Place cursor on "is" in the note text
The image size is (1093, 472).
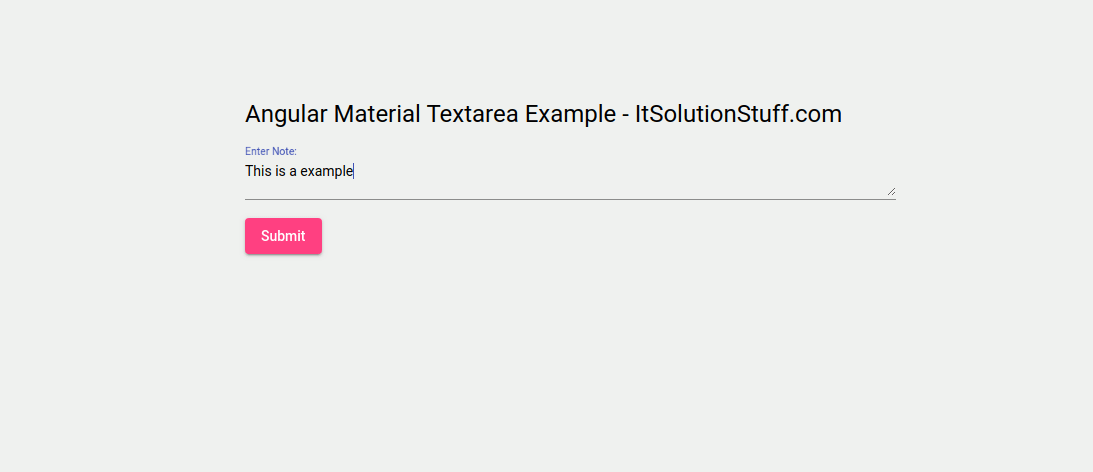[281, 171]
